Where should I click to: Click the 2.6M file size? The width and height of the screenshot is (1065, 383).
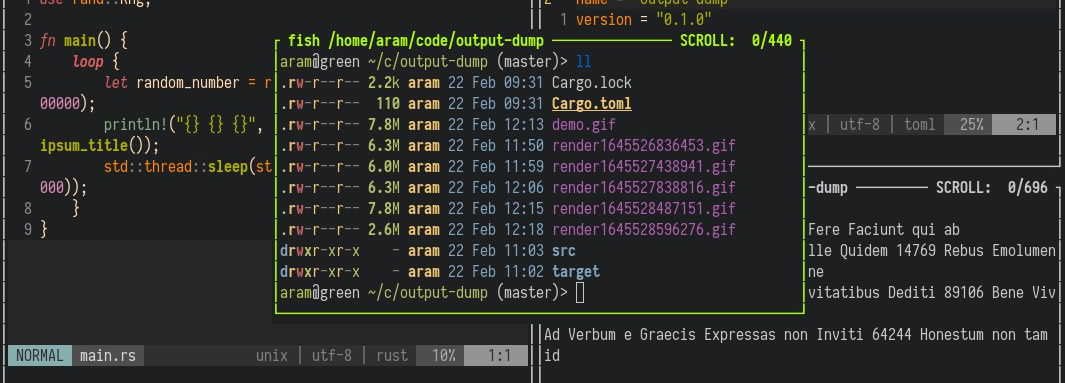point(384,230)
